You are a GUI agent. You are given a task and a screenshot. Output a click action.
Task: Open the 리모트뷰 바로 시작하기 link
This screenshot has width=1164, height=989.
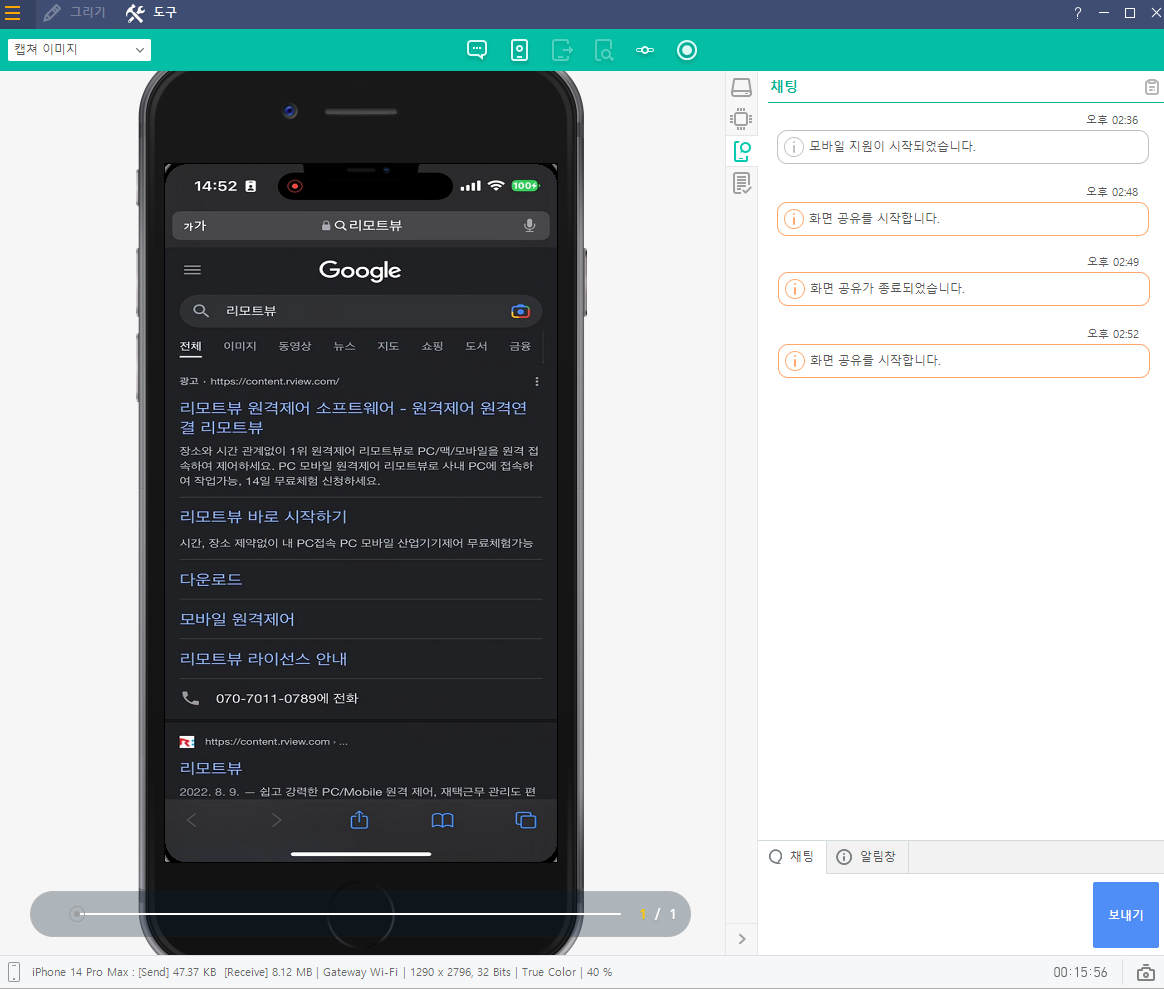(264, 517)
